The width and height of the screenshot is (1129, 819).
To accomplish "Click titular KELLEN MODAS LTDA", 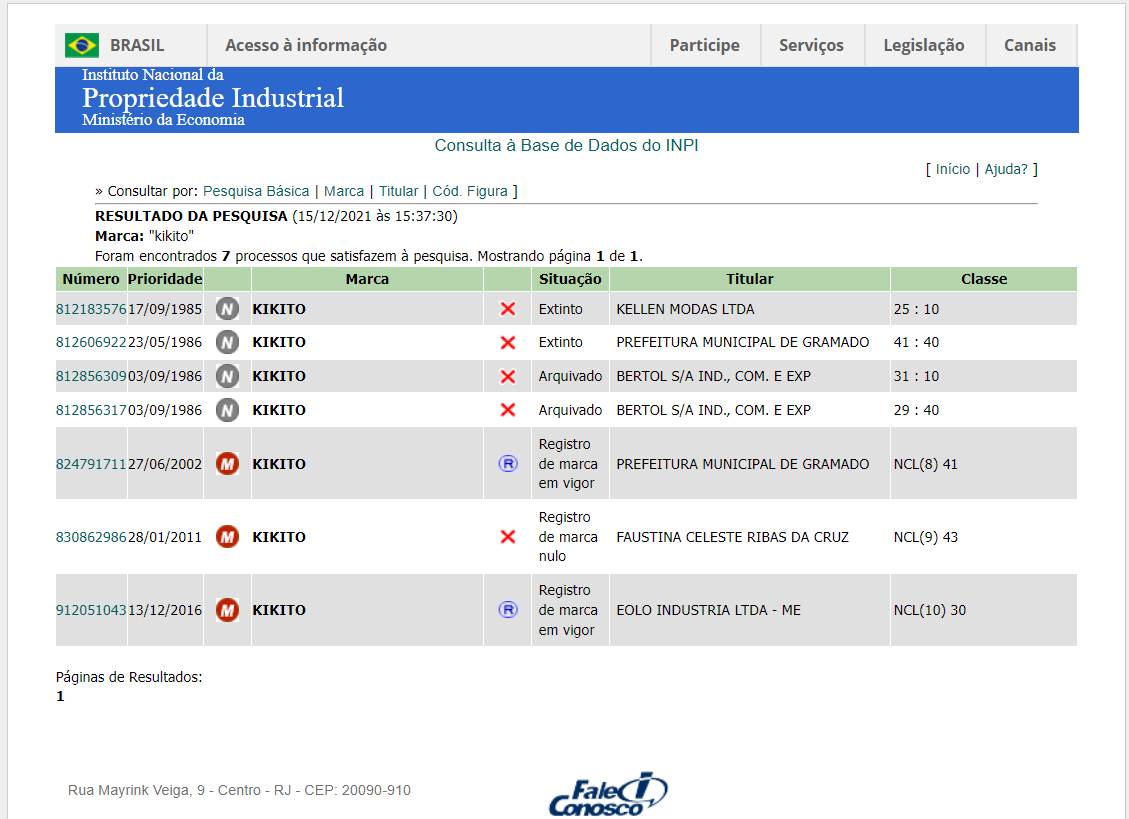I will 685,309.
